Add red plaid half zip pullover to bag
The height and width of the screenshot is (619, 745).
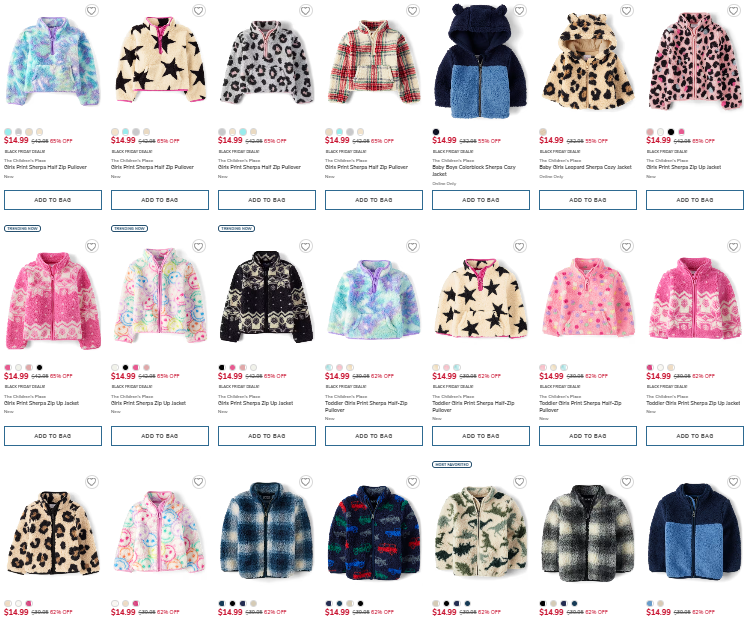[x=374, y=200]
